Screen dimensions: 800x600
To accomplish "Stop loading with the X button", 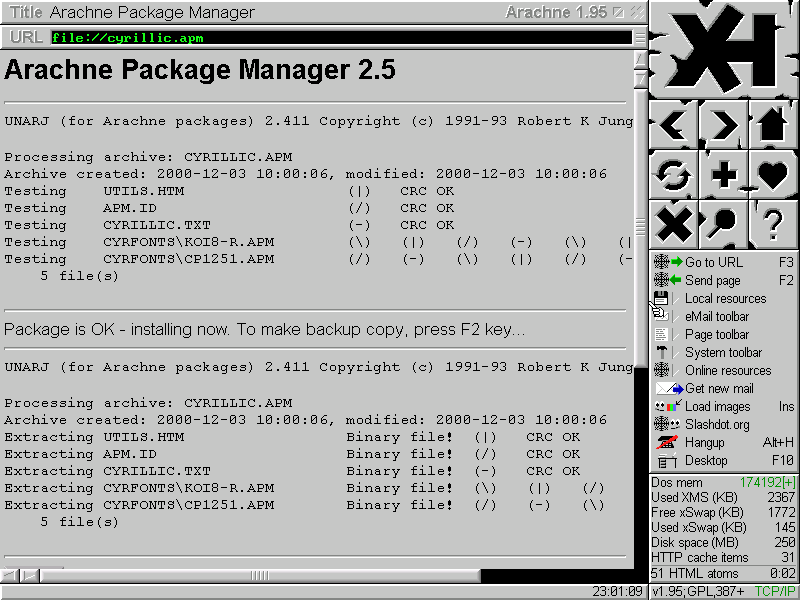I will 673,224.
